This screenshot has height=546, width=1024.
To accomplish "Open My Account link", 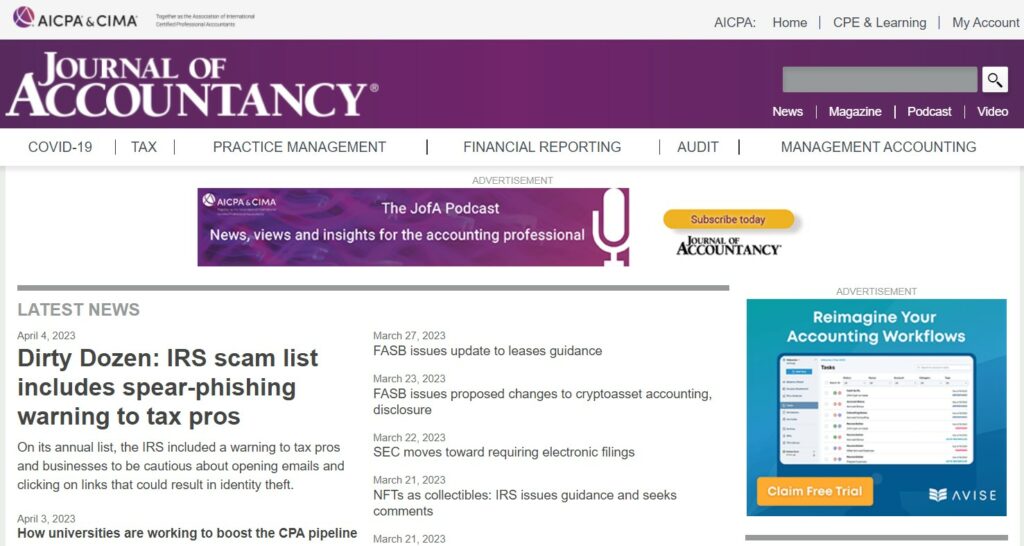I will pyautogui.click(x=985, y=22).
